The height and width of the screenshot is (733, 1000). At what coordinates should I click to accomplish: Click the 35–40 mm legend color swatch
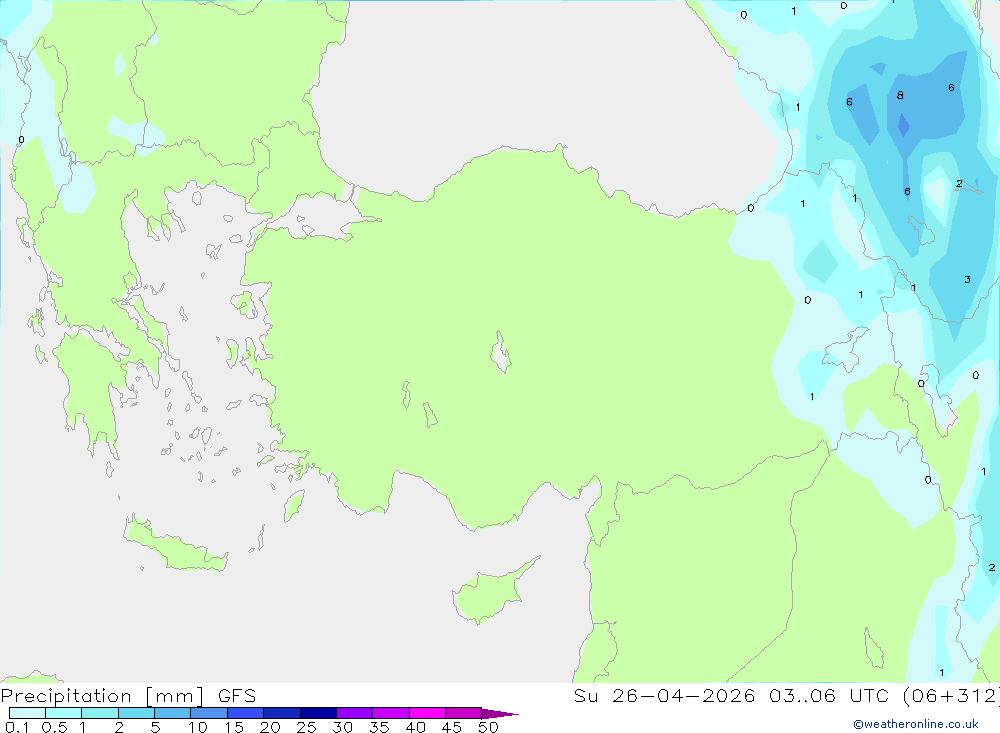[391, 713]
